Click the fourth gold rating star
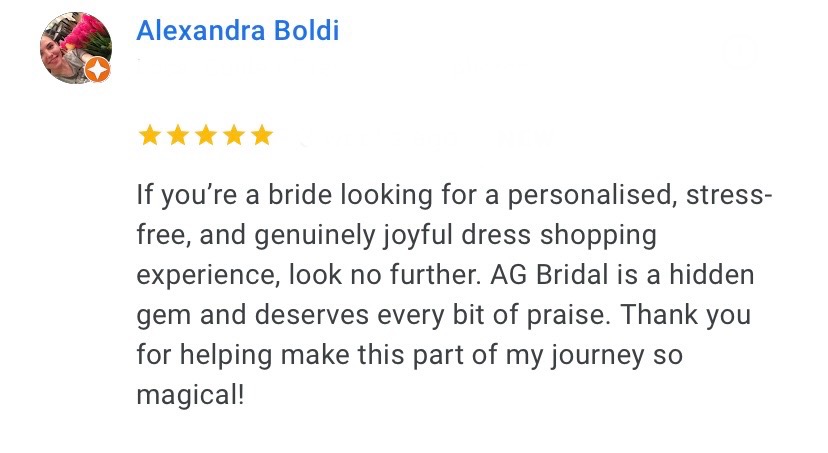 [234, 135]
